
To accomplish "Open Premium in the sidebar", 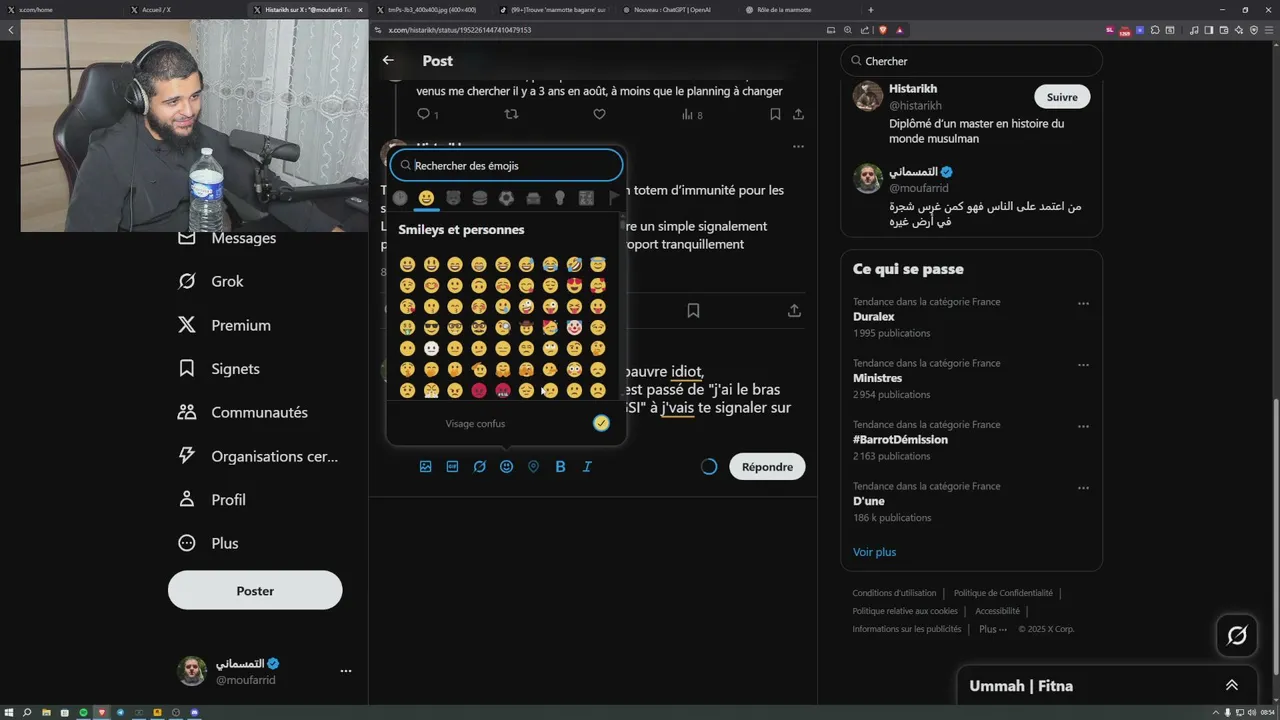I will [224, 325].
